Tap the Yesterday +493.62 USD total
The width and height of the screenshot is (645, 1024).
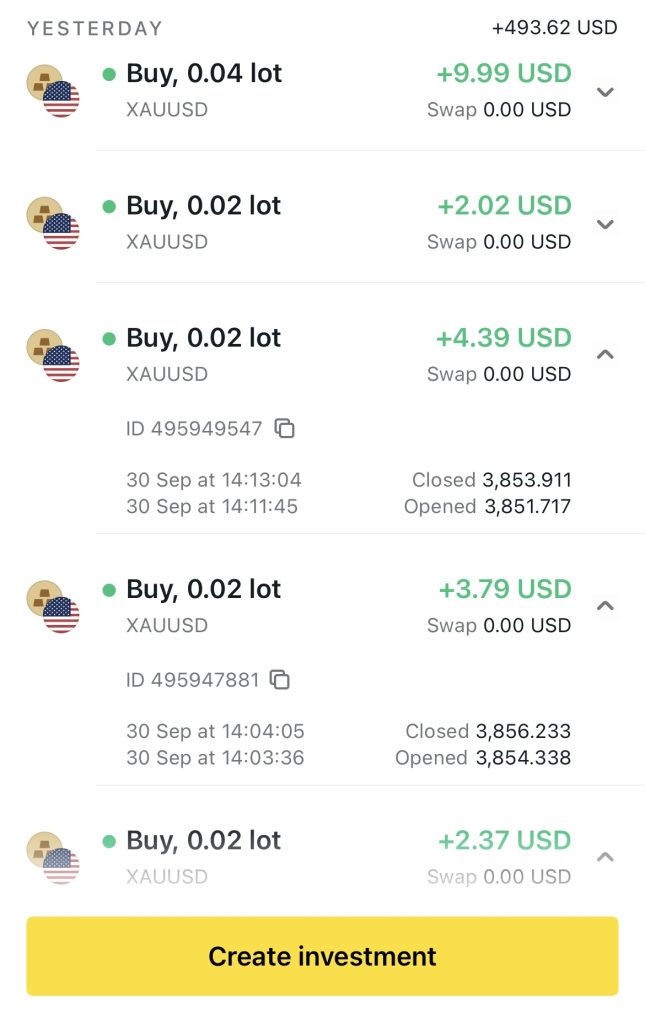pos(554,28)
